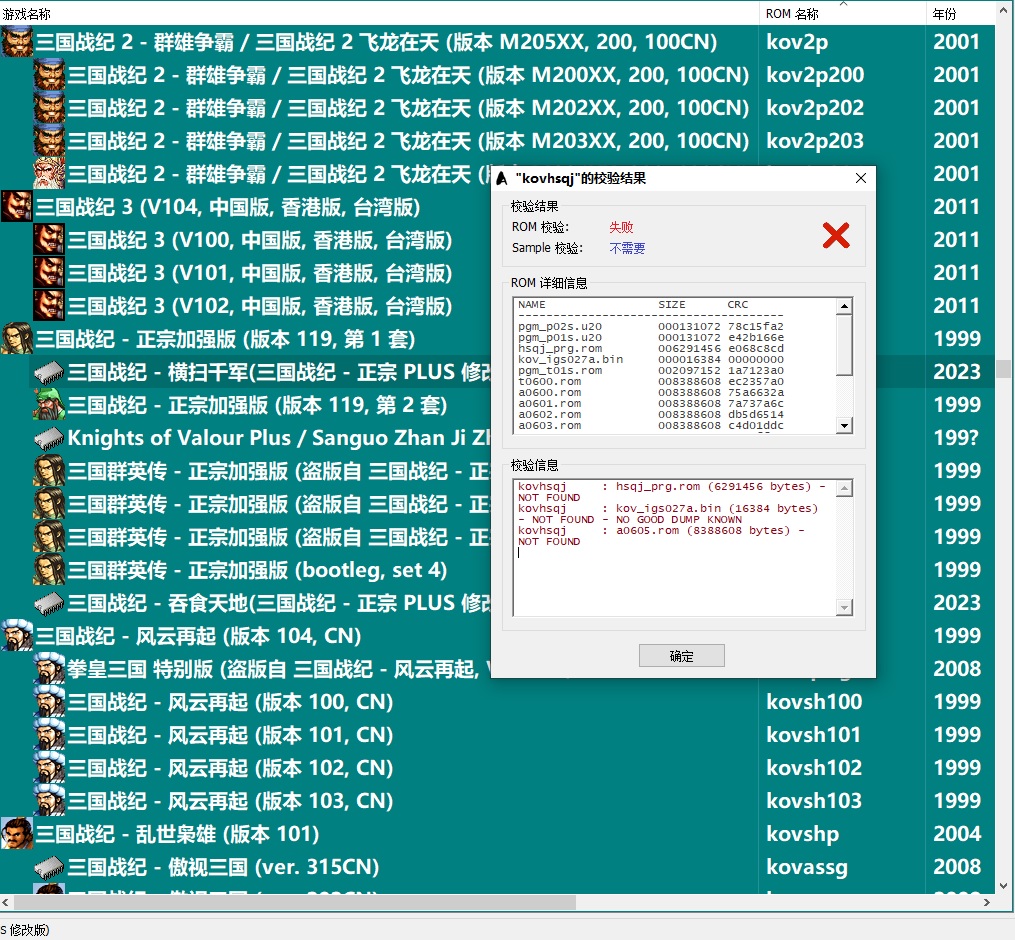Click the icon of 拳皇三国 特别版 row

49,669
